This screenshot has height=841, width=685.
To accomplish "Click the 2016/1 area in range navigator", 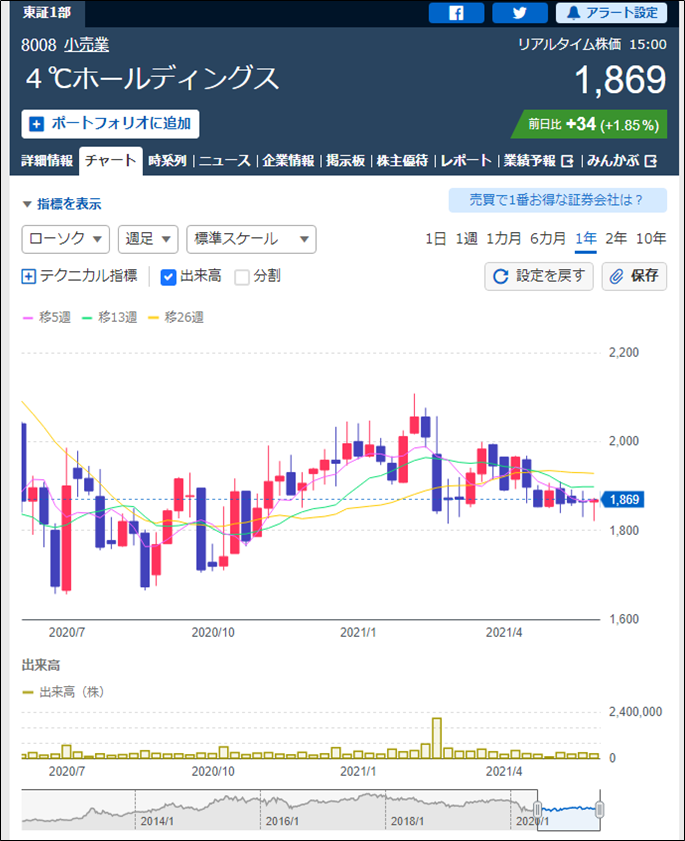I will 282,821.
